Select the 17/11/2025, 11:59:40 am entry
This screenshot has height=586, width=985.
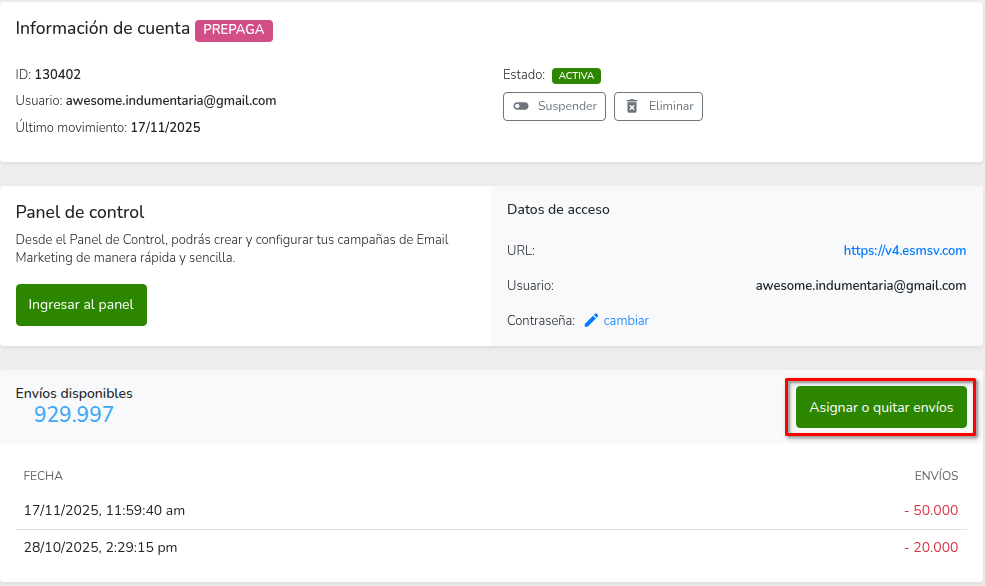point(104,511)
